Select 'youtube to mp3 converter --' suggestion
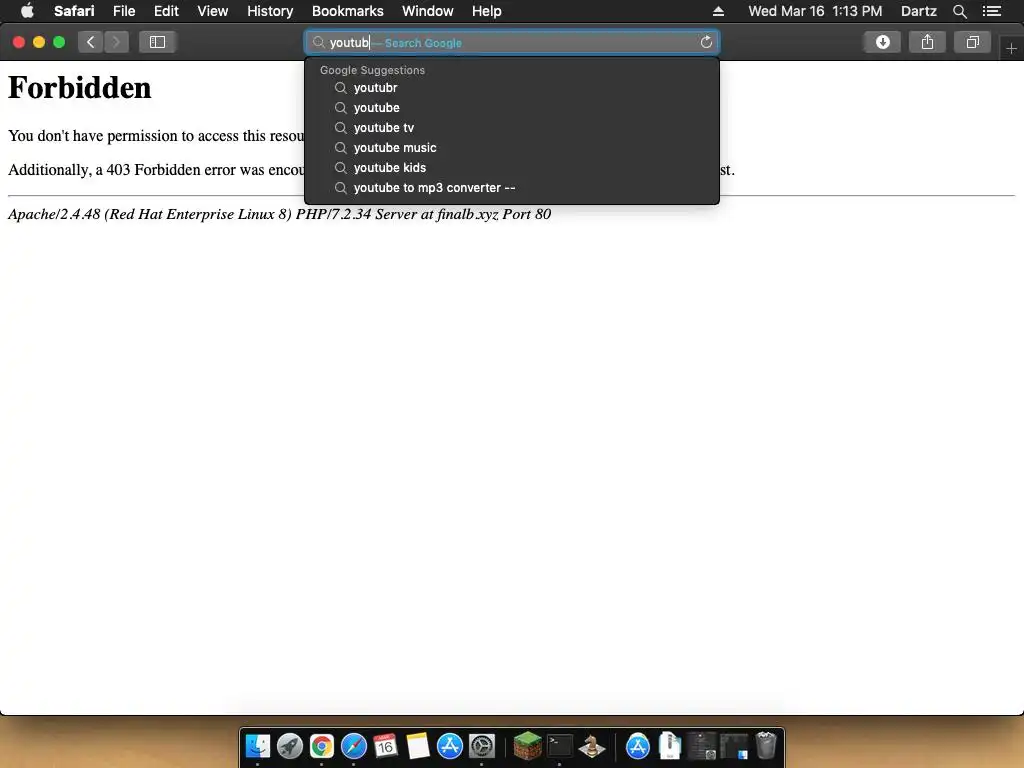Image resolution: width=1024 pixels, height=768 pixels. tap(512, 187)
